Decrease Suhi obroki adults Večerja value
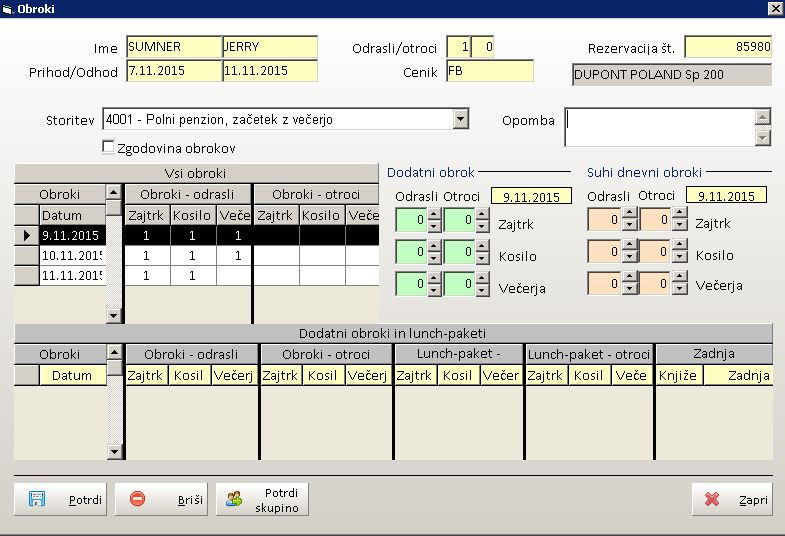The image size is (785, 536). (x=629, y=289)
